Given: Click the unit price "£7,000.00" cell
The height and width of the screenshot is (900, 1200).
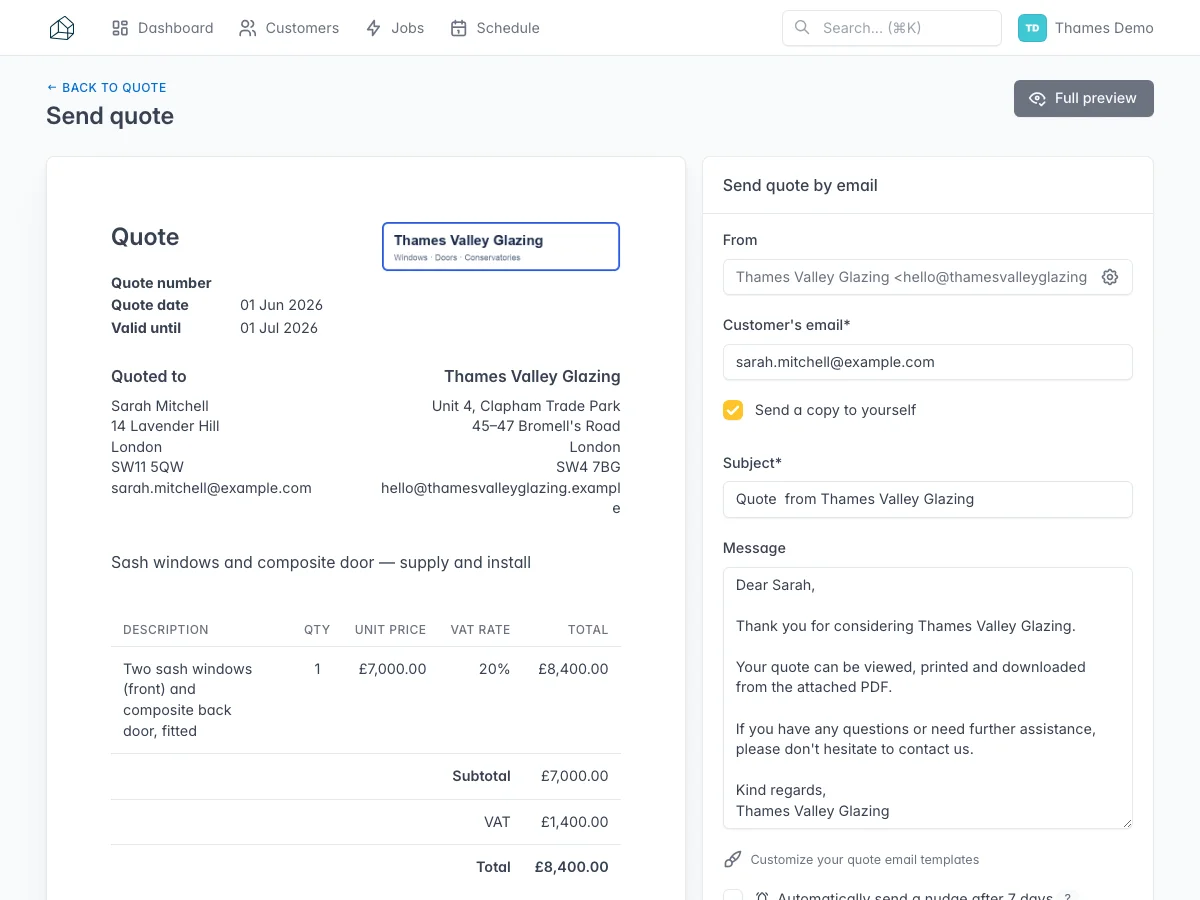Looking at the screenshot, I should (392, 669).
